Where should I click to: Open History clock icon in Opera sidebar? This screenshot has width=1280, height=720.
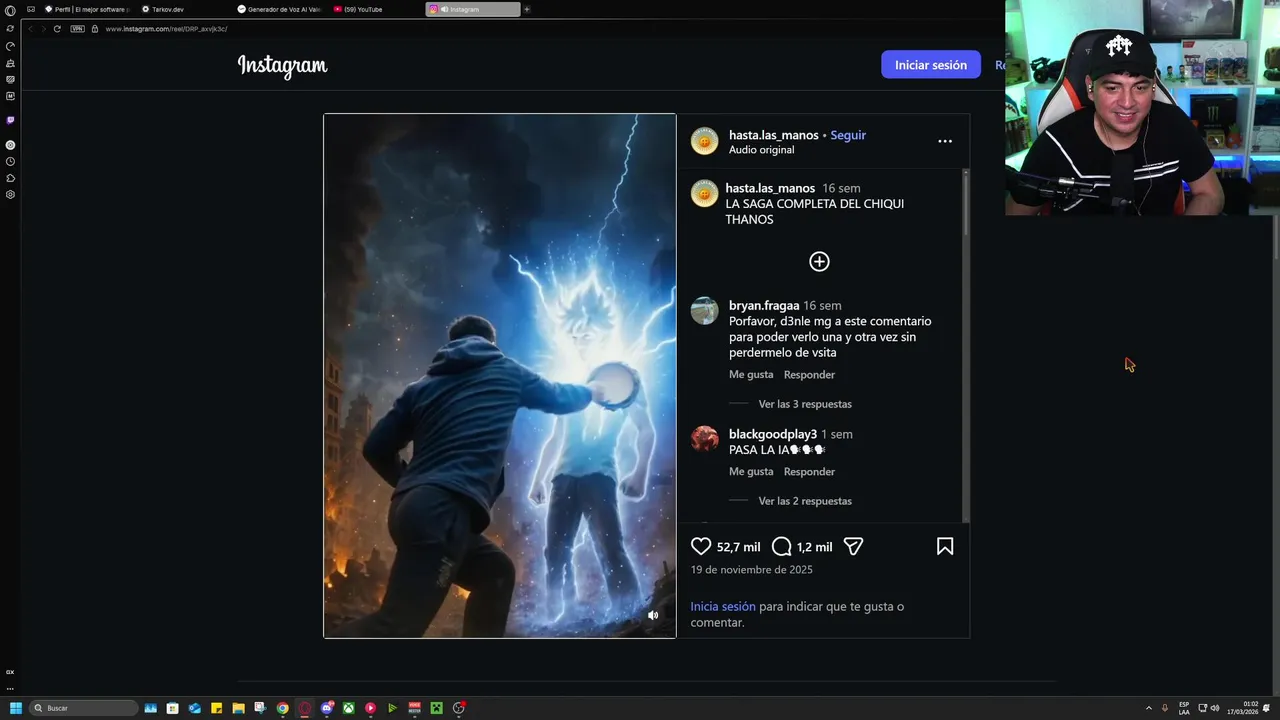click(x=10, y=161)
